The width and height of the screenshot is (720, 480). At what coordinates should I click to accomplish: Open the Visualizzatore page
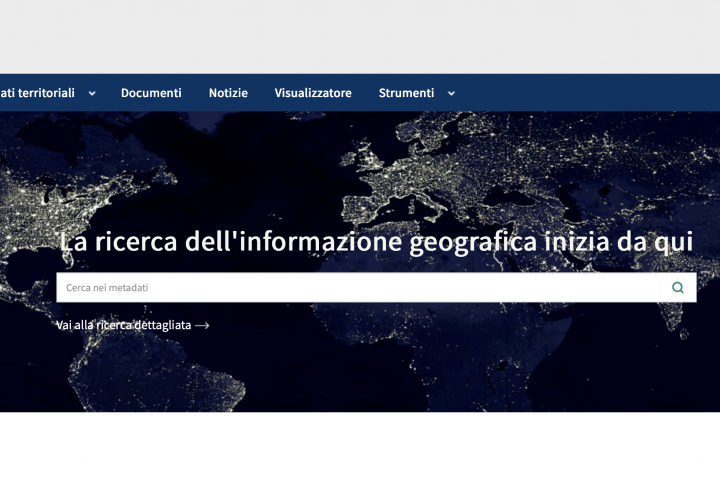click(313, 93)
